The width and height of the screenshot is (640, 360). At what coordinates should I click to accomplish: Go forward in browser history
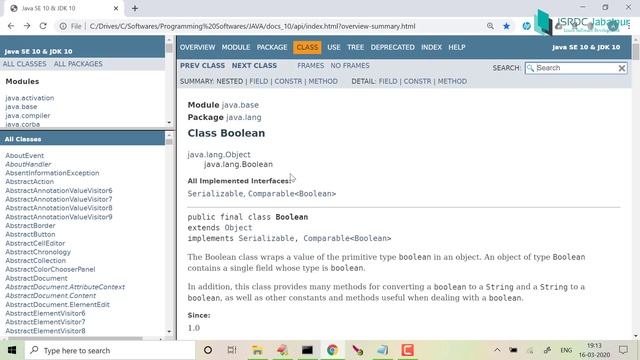click(x=27, y=26)
